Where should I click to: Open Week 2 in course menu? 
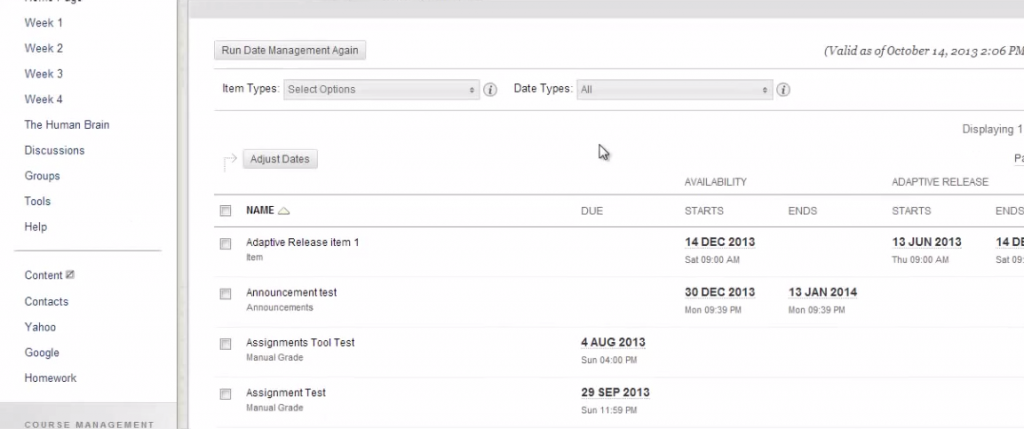tap(44, 48)
